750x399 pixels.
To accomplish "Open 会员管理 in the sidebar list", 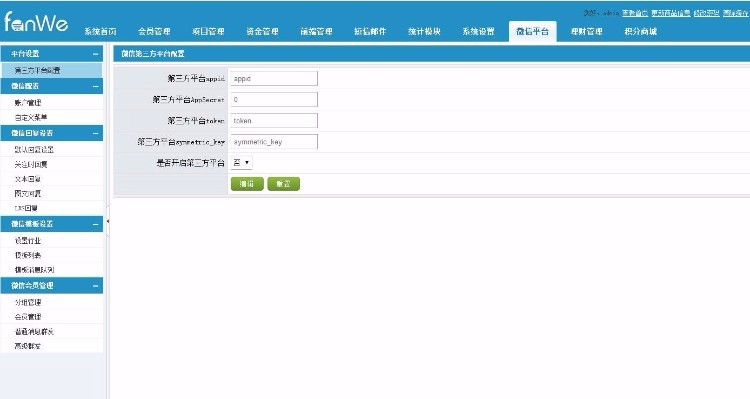I will pos(28,317).
